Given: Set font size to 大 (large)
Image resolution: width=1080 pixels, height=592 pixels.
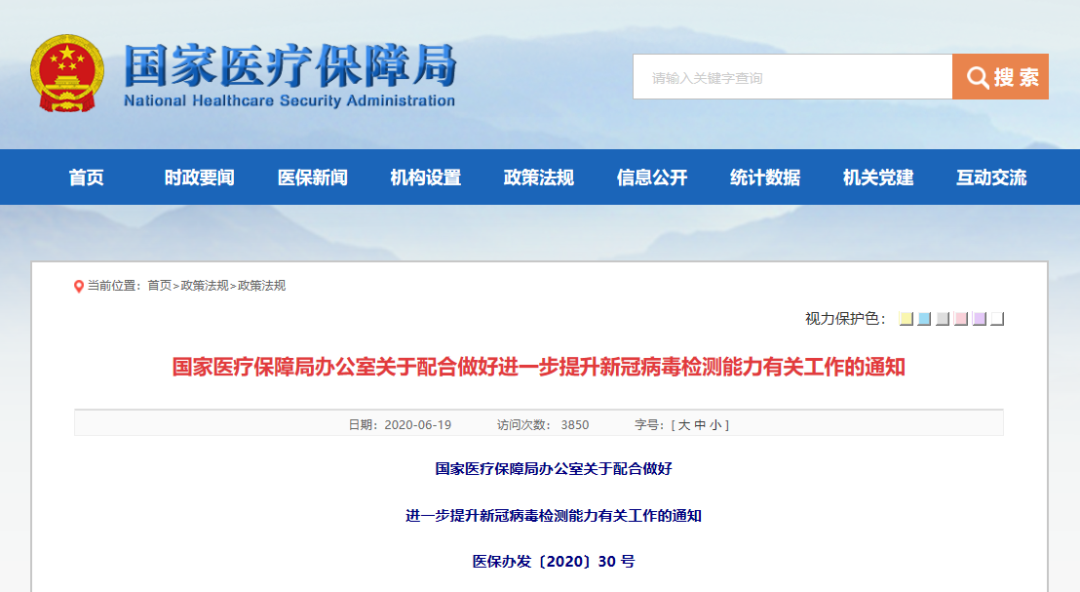Looking at the screenshot, I should point(684,425).
